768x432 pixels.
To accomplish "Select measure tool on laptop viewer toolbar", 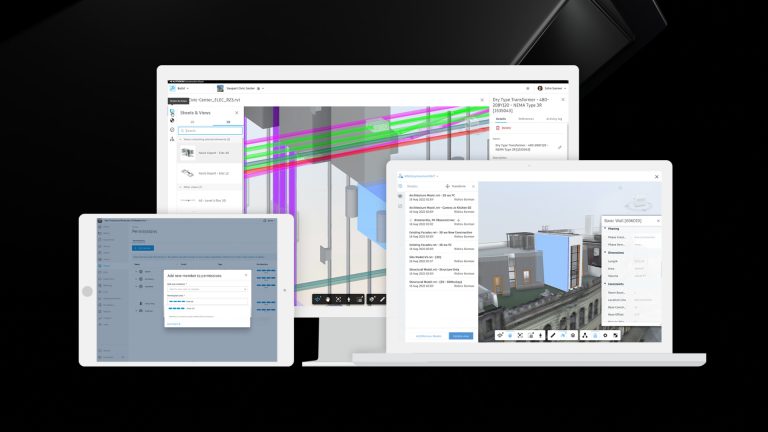I will 552,336.
